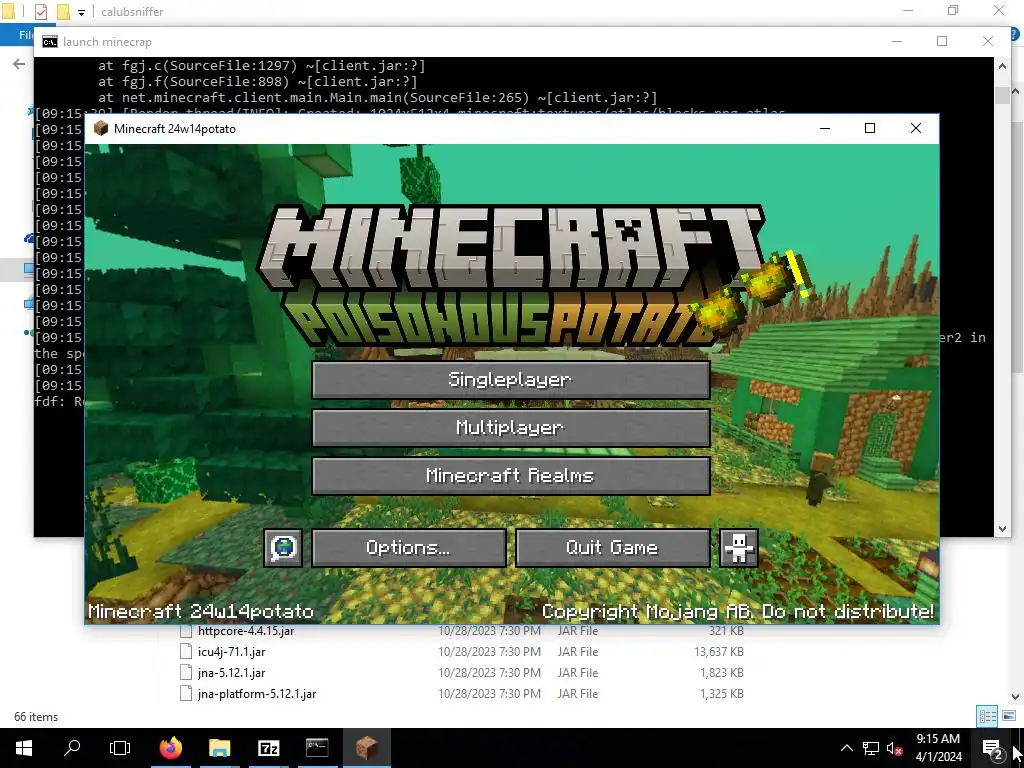Select the icu4j-71.1.jar file
Screen dimensions: 1024x768
pos(231,652)
